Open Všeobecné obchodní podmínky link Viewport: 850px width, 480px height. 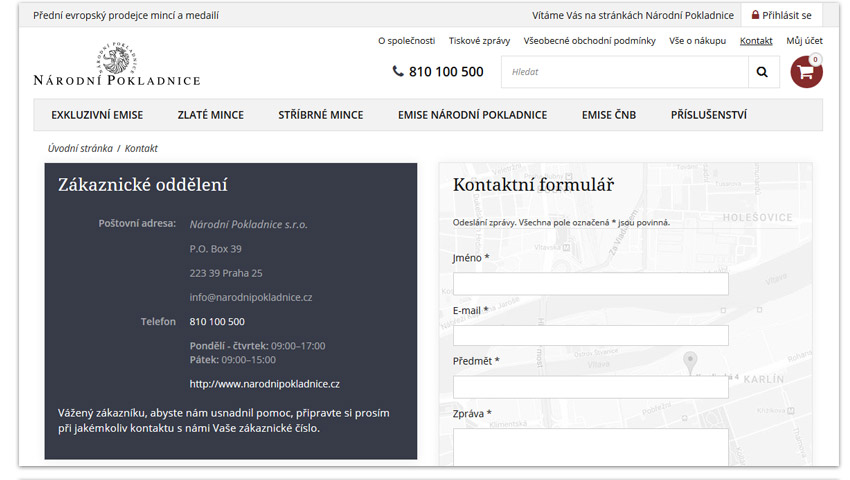point(589,41)
